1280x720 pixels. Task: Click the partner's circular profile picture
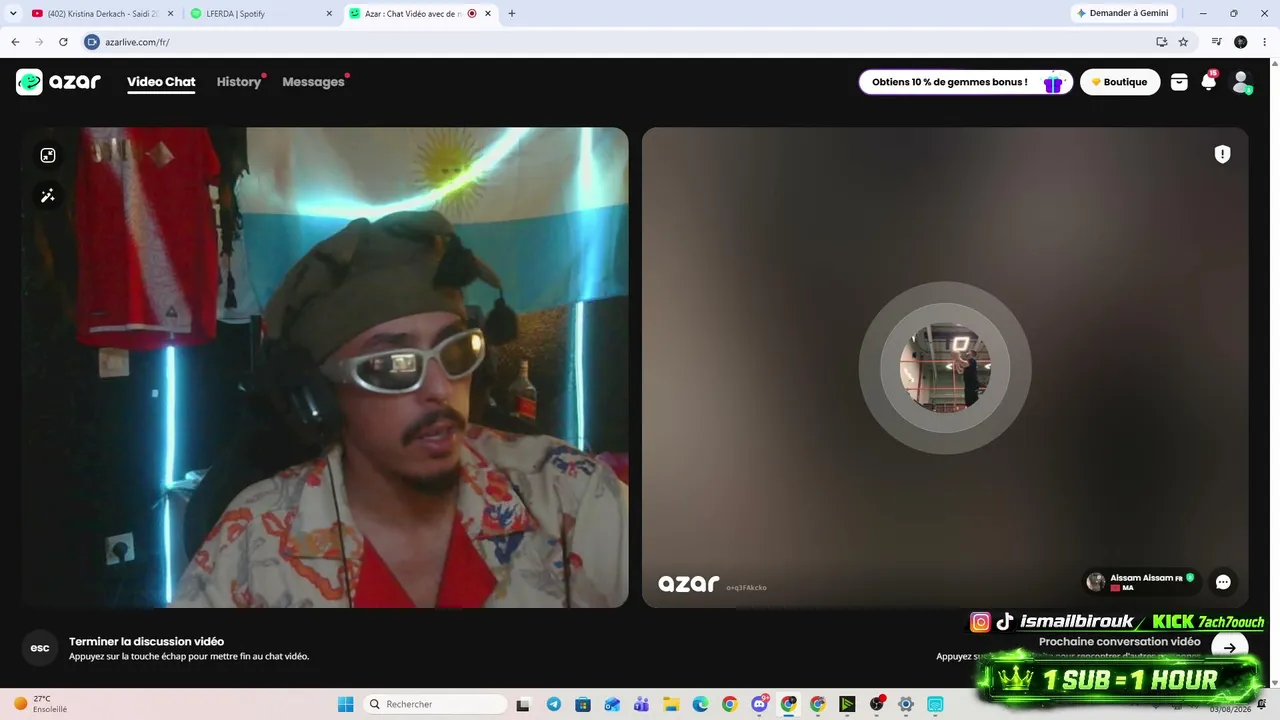[945, 368]
